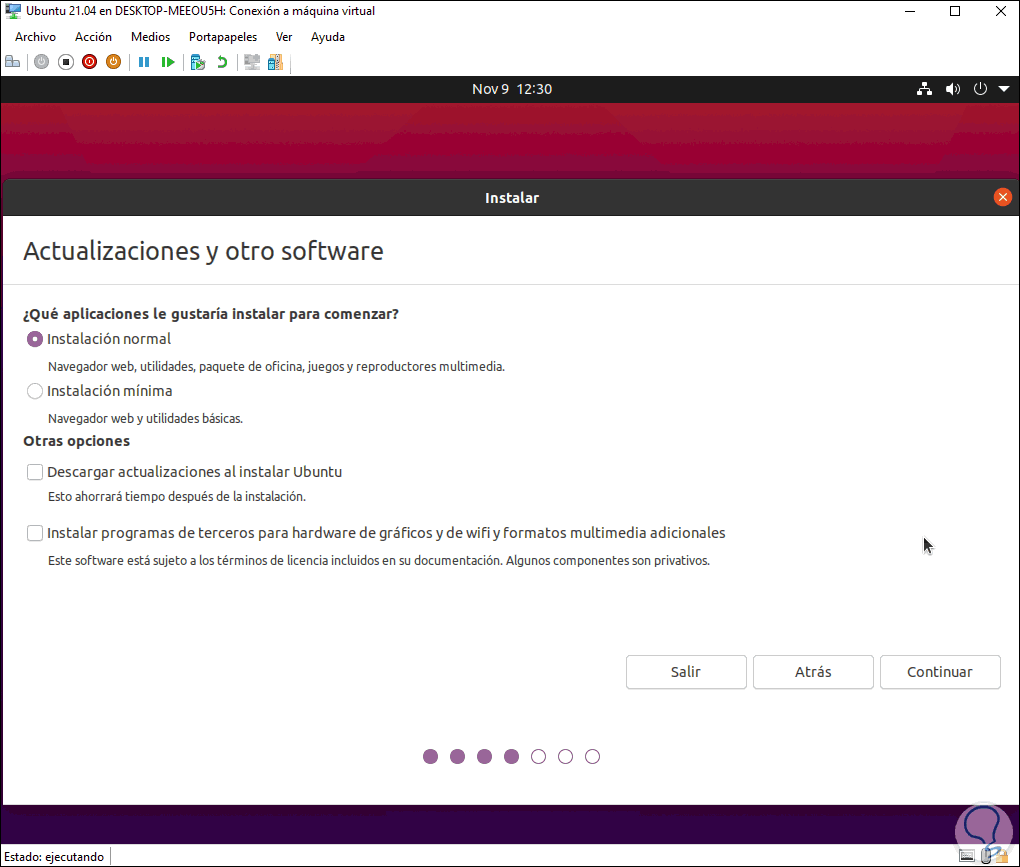
Task: Click the share resources toolbar icon
Action: 275,62
